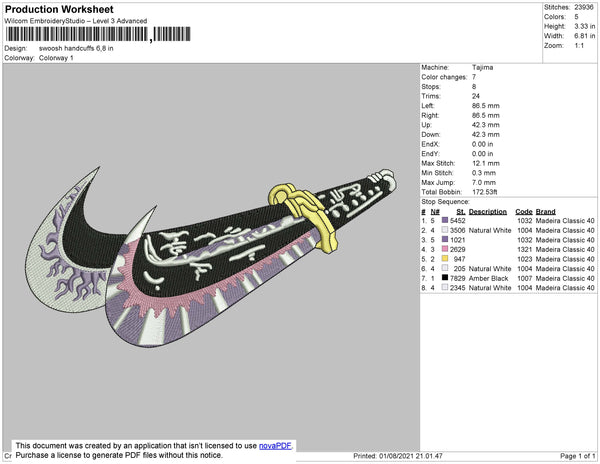
Task: Click the 'Colorway 1' value
Action: (x=56, y=58)
